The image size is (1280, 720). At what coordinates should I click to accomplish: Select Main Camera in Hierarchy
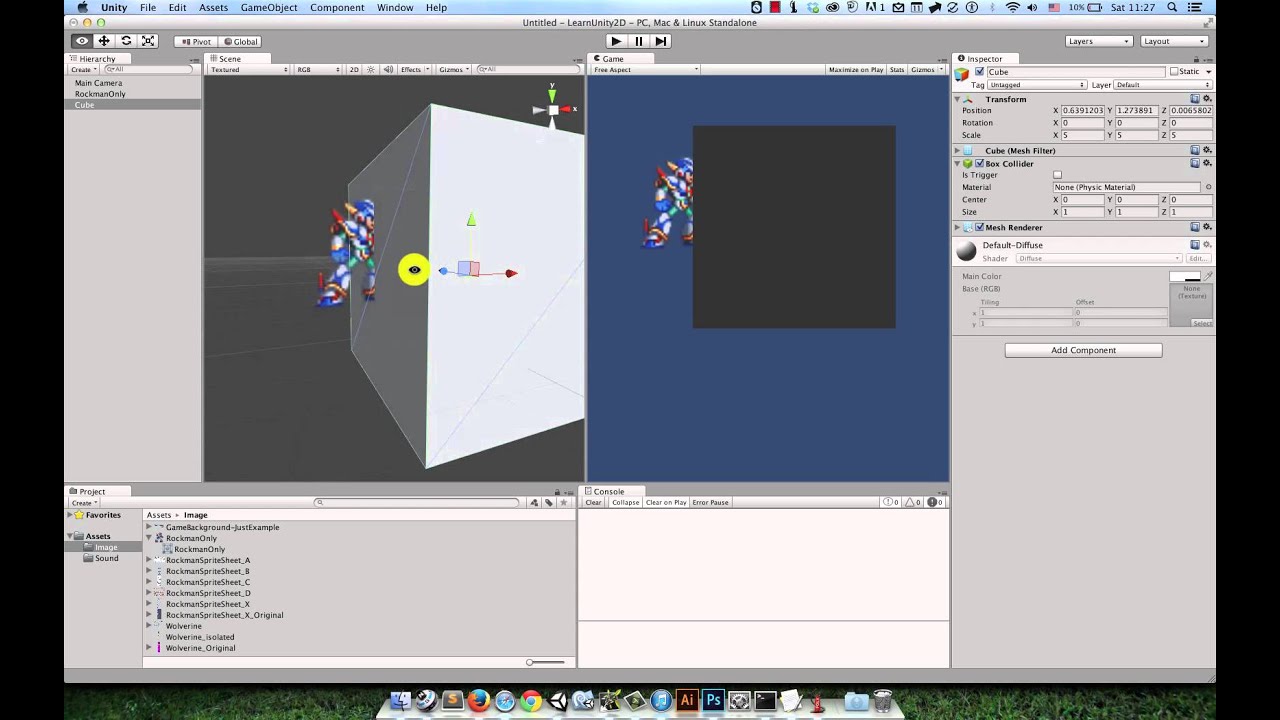pyautogui.click(x=98, y=83)
